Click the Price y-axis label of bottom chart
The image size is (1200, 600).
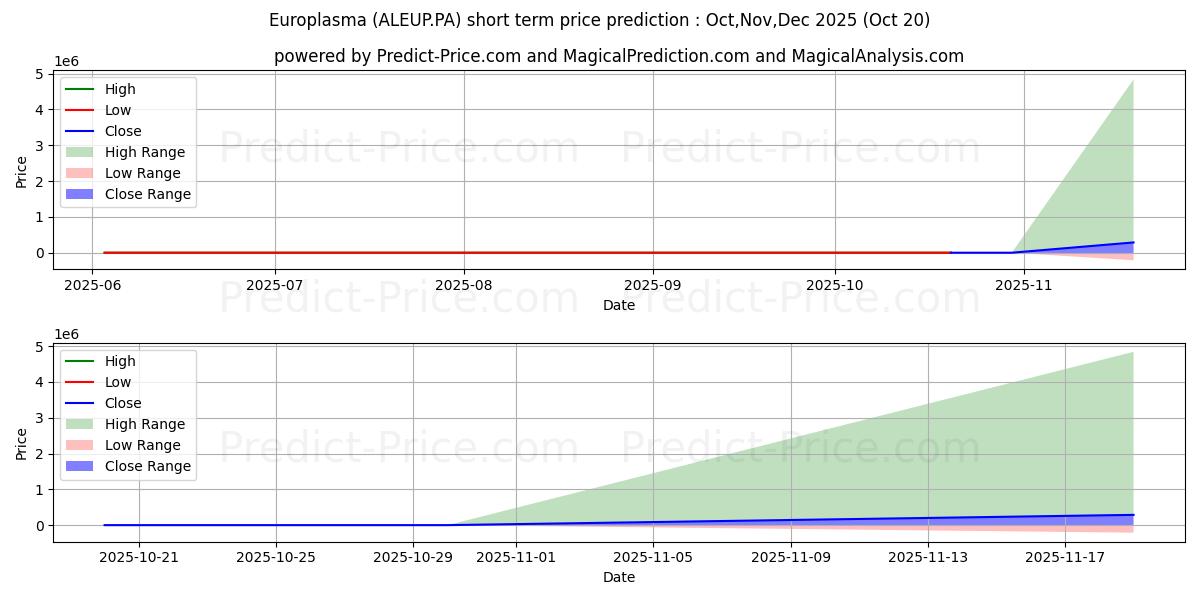(22, 443)
